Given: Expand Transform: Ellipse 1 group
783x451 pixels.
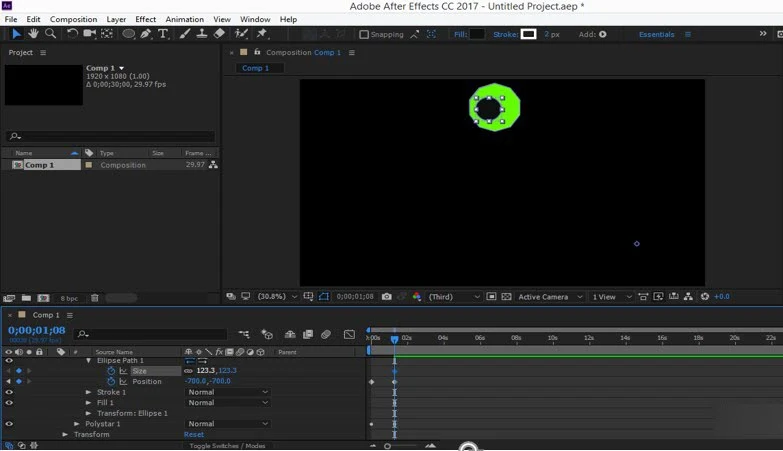Looking at the screenshot, I should click(88, 413).
